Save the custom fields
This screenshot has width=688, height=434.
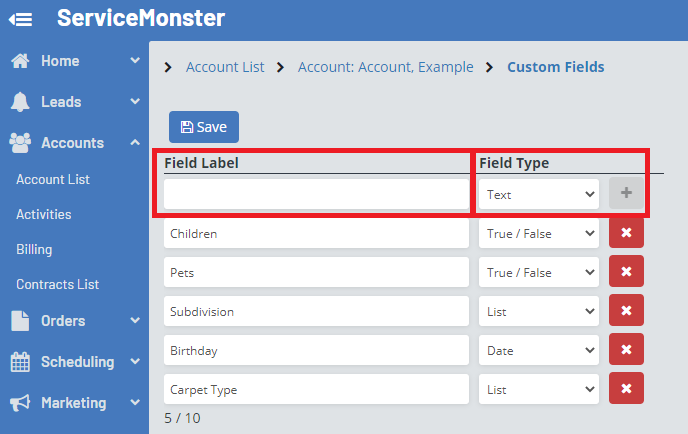(x=204, y=127)
